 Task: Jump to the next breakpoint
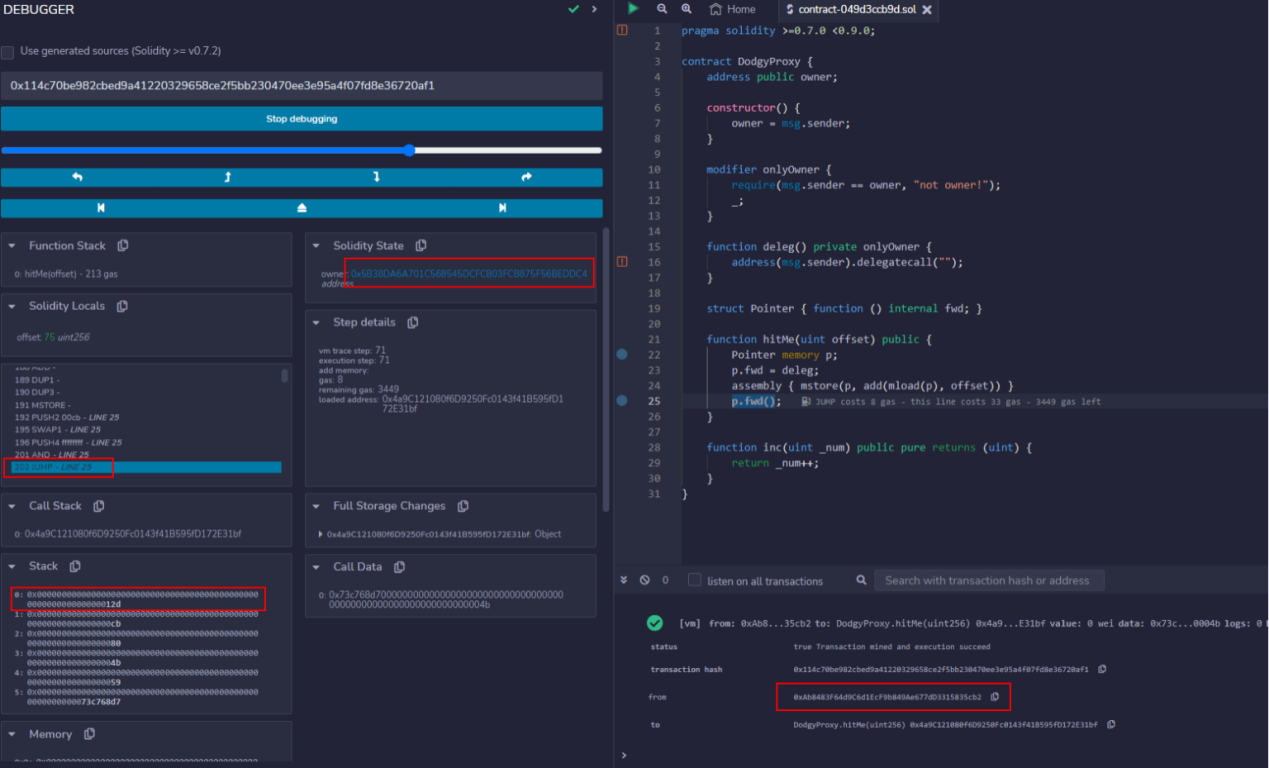[x=502, y=208]
